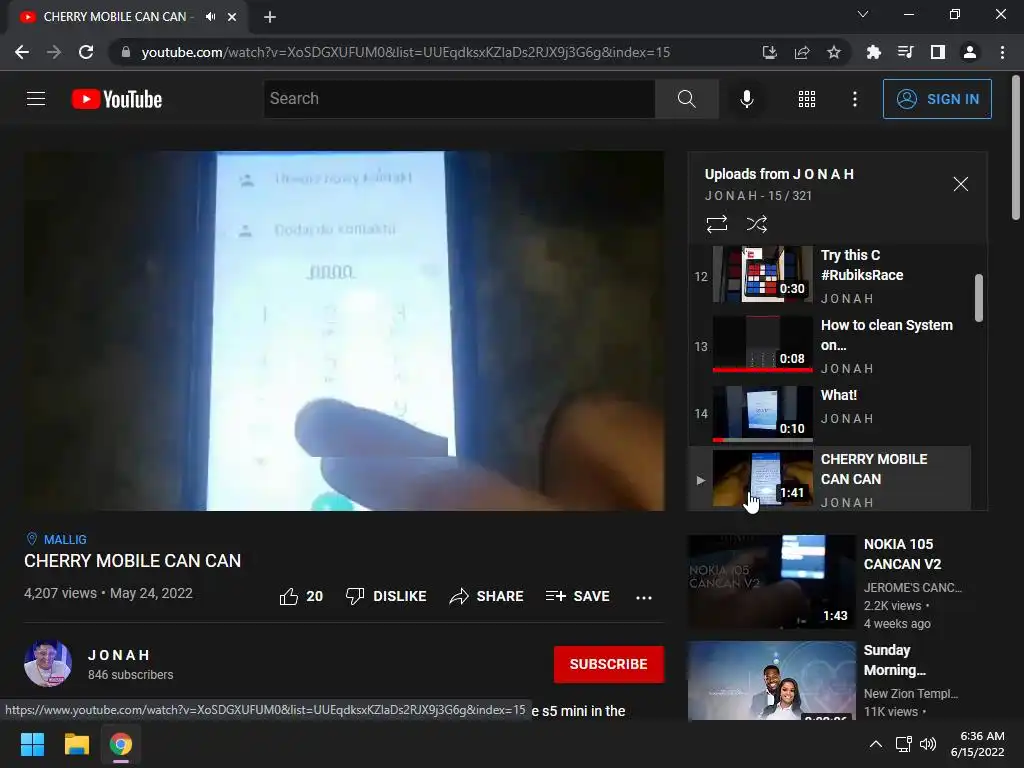Open a new Chrome tab
Viewport: 1024px width, 768px height.
click(270, 17)
